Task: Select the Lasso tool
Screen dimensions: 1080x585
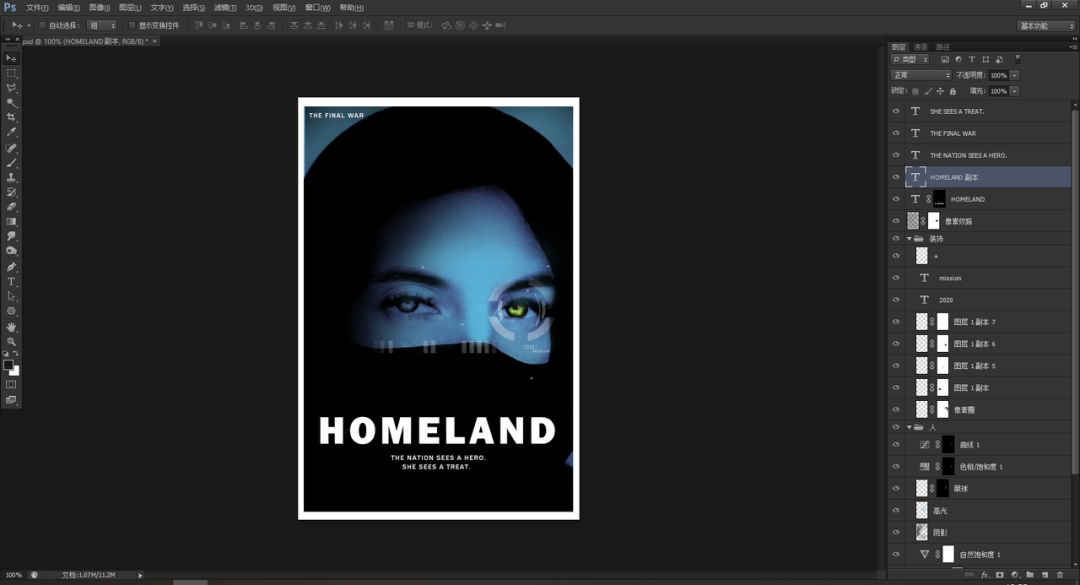Action: pyautogui.click(x=11, y=88)
